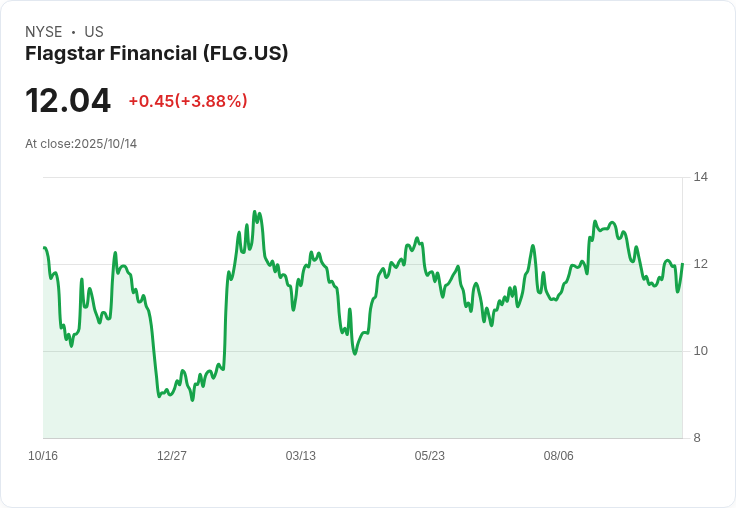The height and width of the screenshot is (508, 736).
Task: Select the 10/16 date on the x-axis
Action: click(x=43, y=456)
